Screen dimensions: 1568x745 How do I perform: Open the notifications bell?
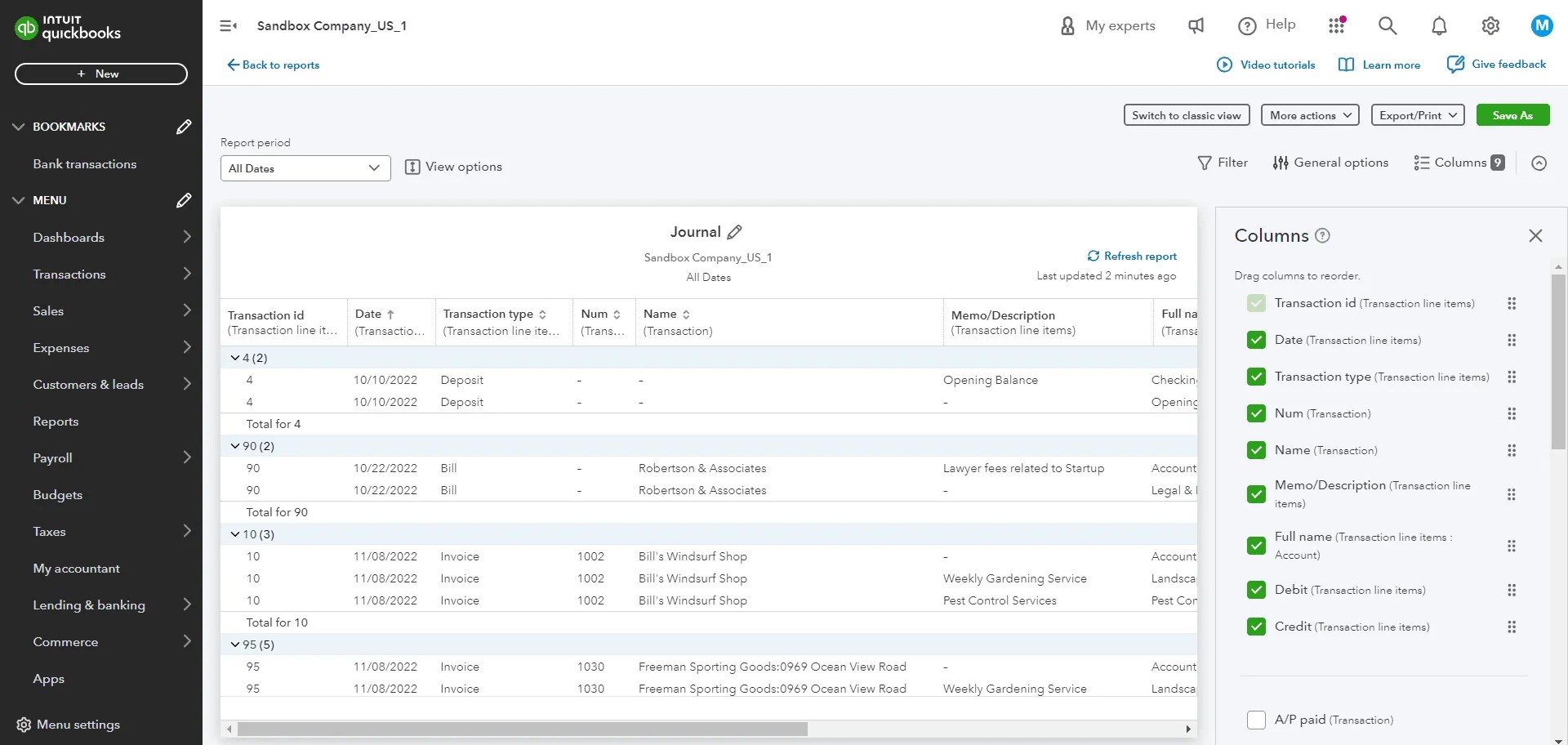[x=1439, y=26]
